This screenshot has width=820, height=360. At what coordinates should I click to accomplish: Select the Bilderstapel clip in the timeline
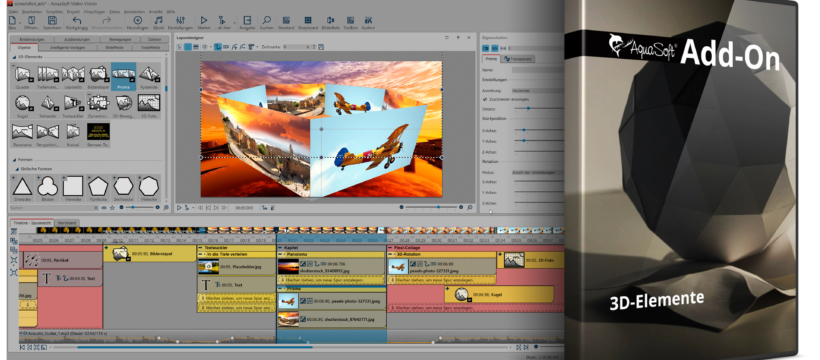point(150,254)
